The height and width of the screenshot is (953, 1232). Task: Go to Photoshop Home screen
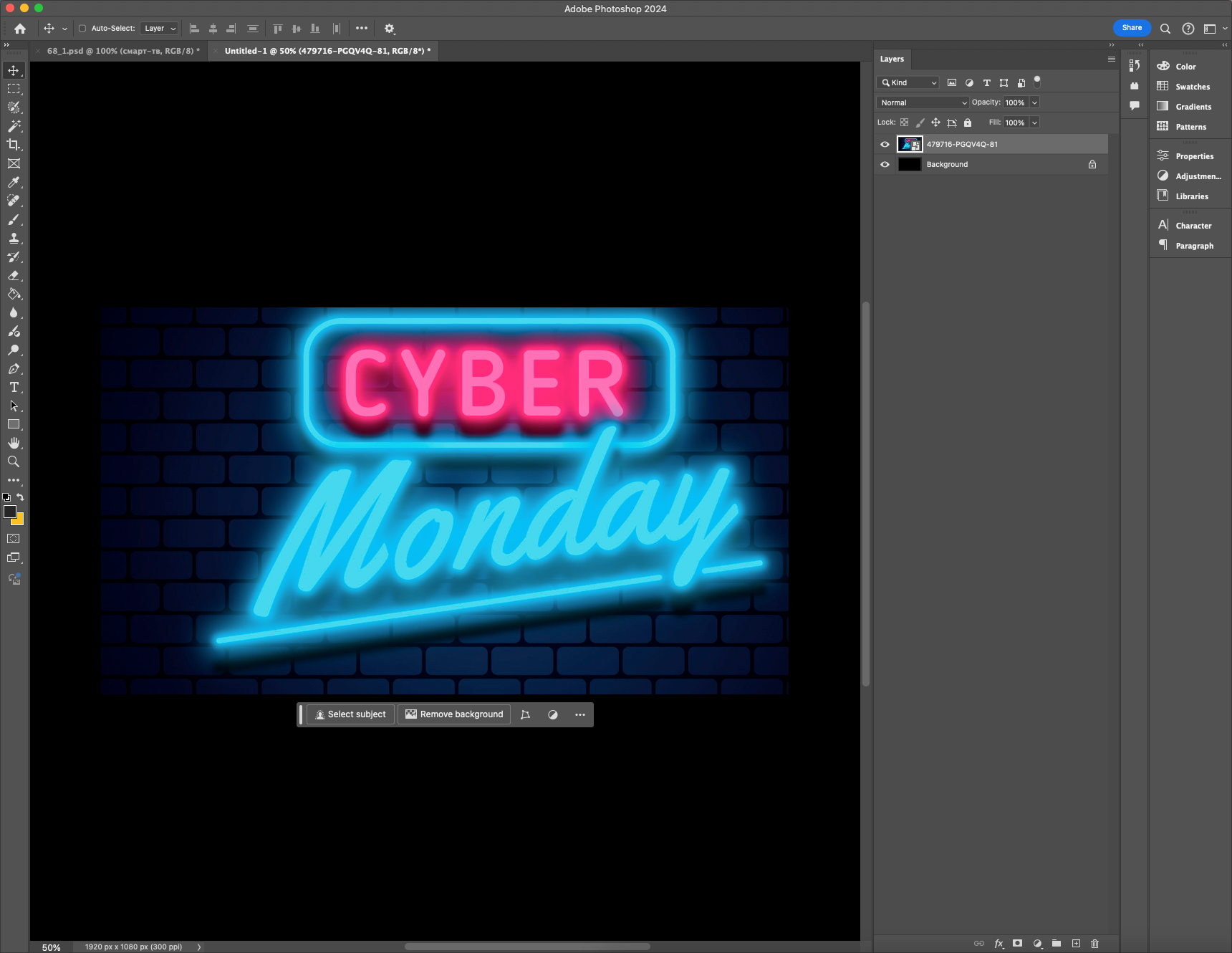click(20, 29)
